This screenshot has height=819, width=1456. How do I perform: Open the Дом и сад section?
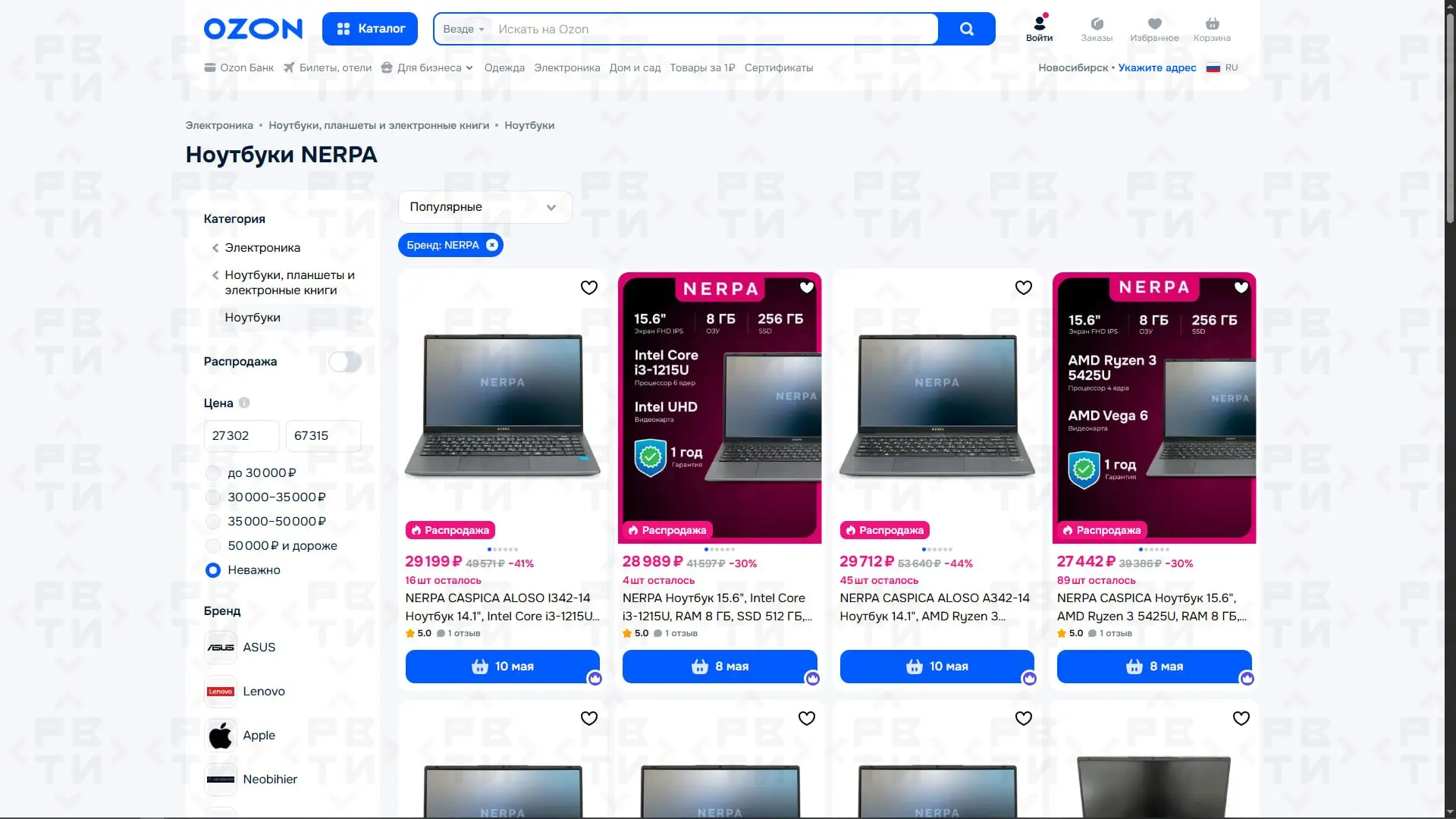(635, 67)
